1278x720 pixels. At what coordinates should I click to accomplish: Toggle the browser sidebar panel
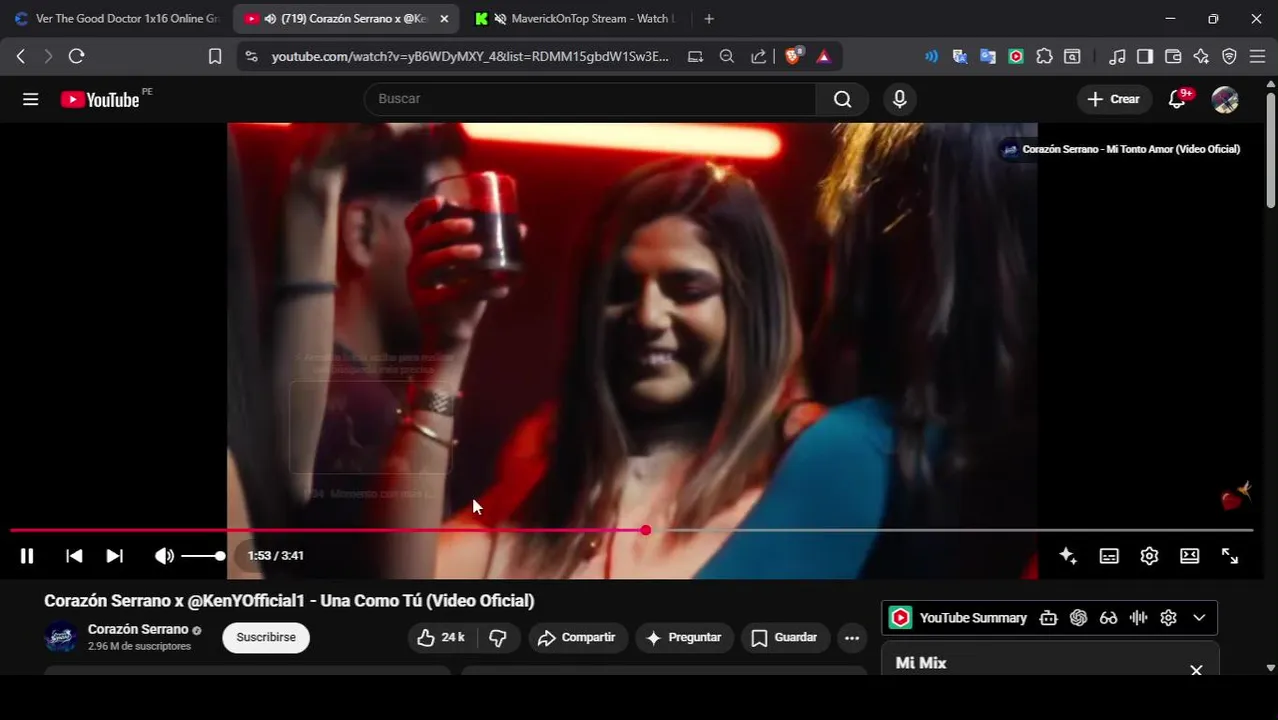(1145, 57)
